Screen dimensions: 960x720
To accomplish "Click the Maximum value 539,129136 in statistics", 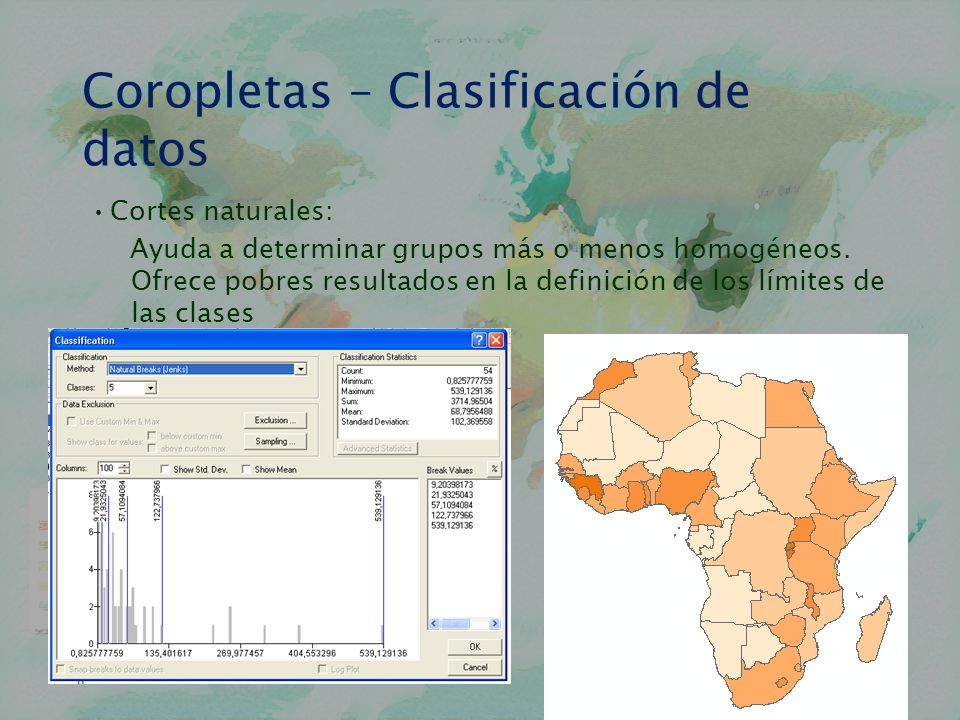I will (x=471, y=391).
